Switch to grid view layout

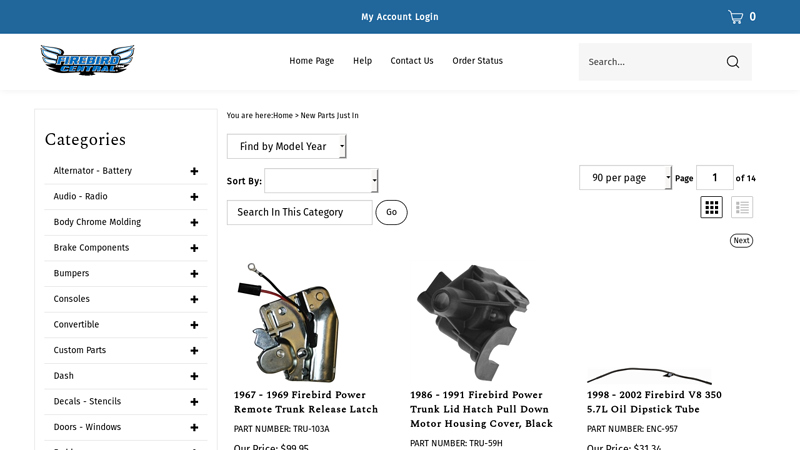click(711, 207)
